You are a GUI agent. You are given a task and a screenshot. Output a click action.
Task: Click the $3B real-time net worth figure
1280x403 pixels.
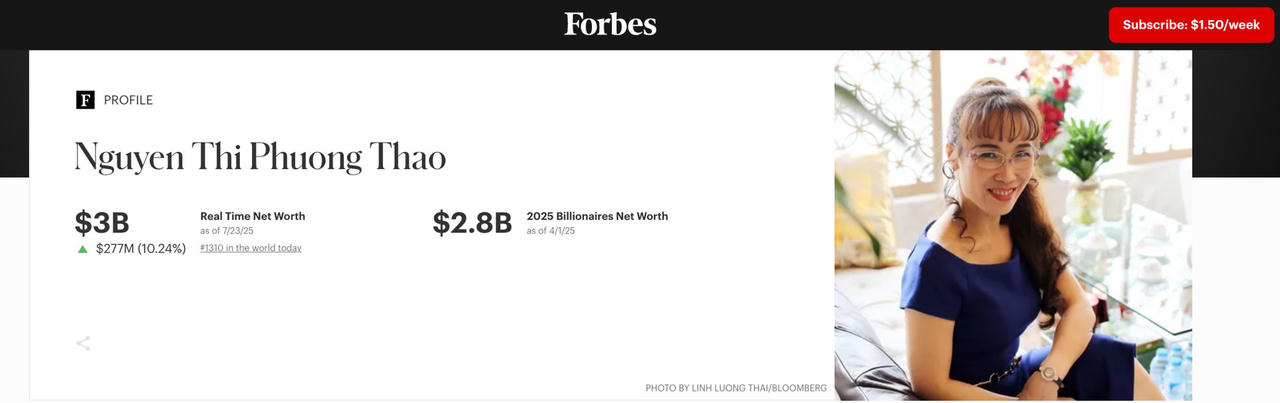click(102, 222)
